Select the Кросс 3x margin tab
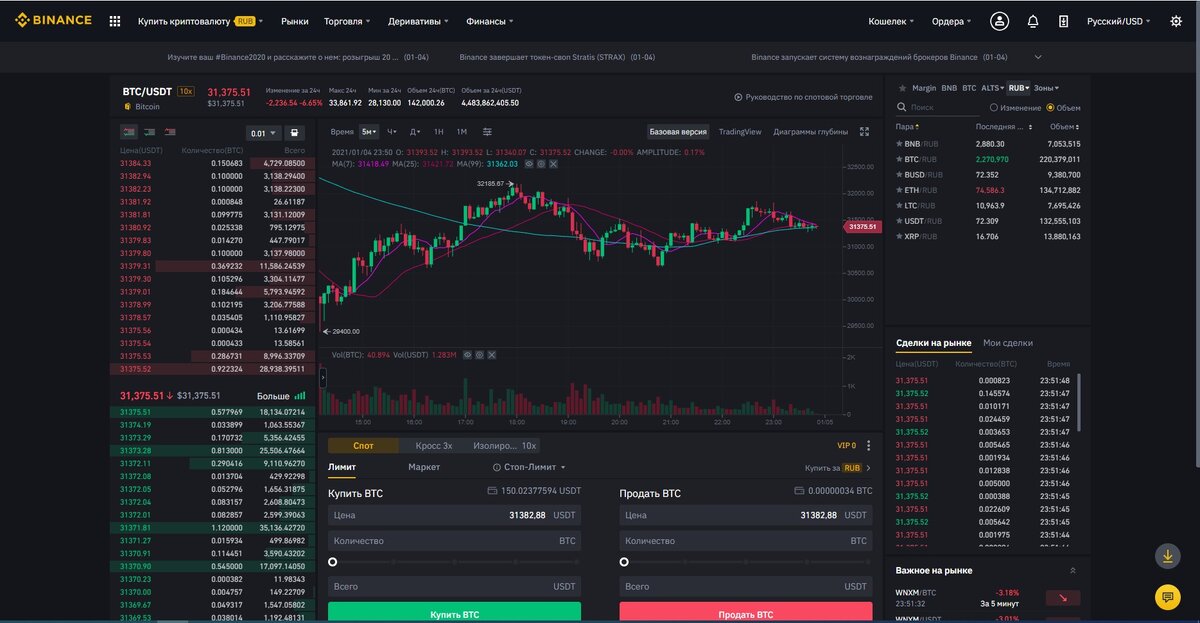The width and height of the screenshot is (1200, 623). (x=434, y=445)
